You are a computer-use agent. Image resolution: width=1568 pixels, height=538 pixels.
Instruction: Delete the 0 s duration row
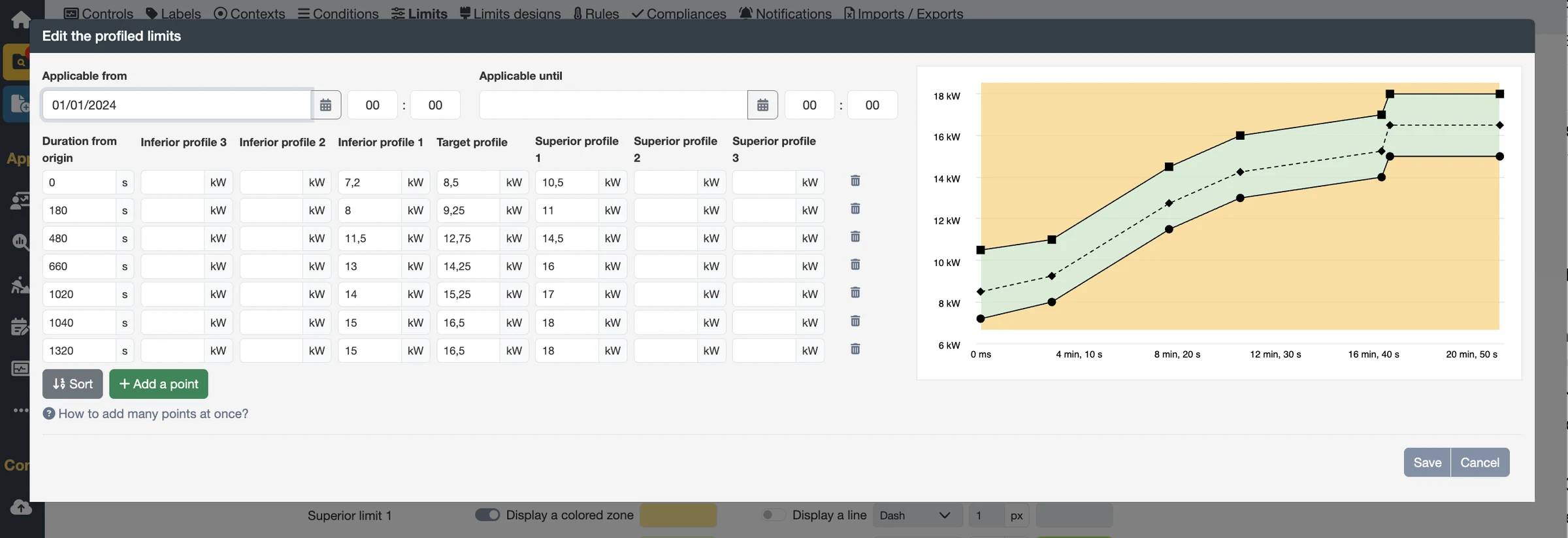(x=855, y=181)
